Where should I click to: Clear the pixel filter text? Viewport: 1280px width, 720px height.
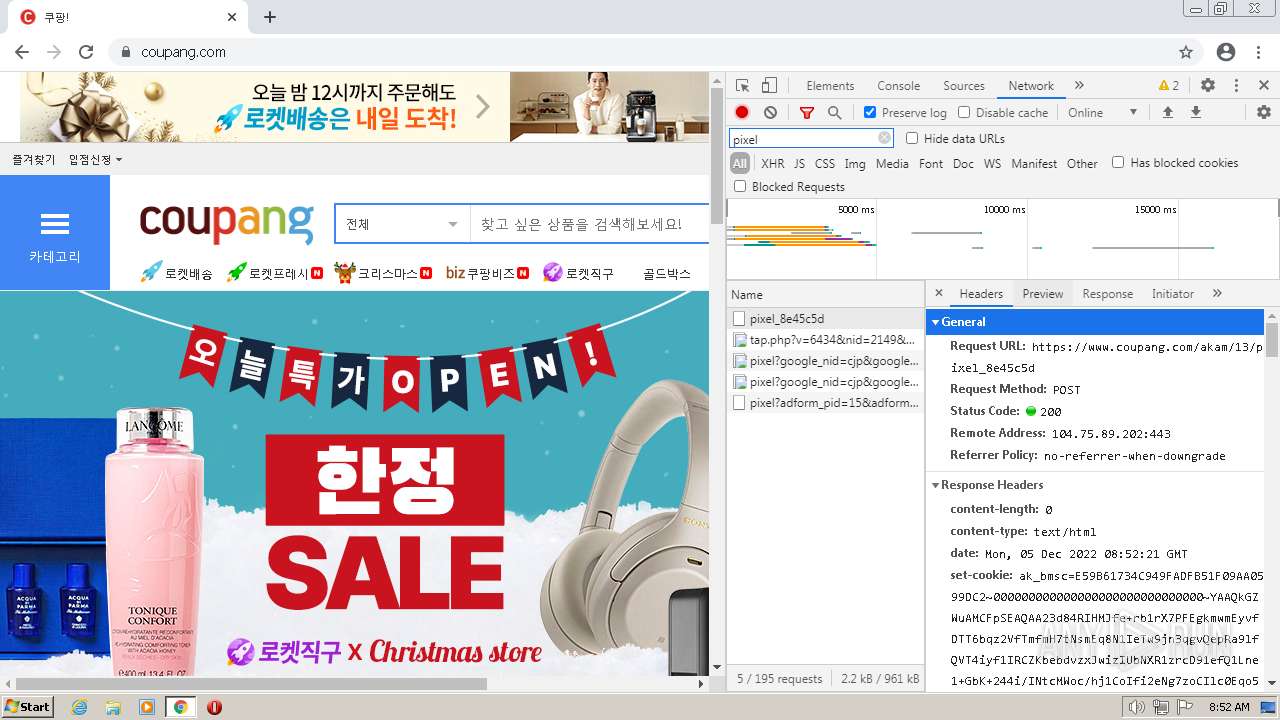[x=884, y=139]
